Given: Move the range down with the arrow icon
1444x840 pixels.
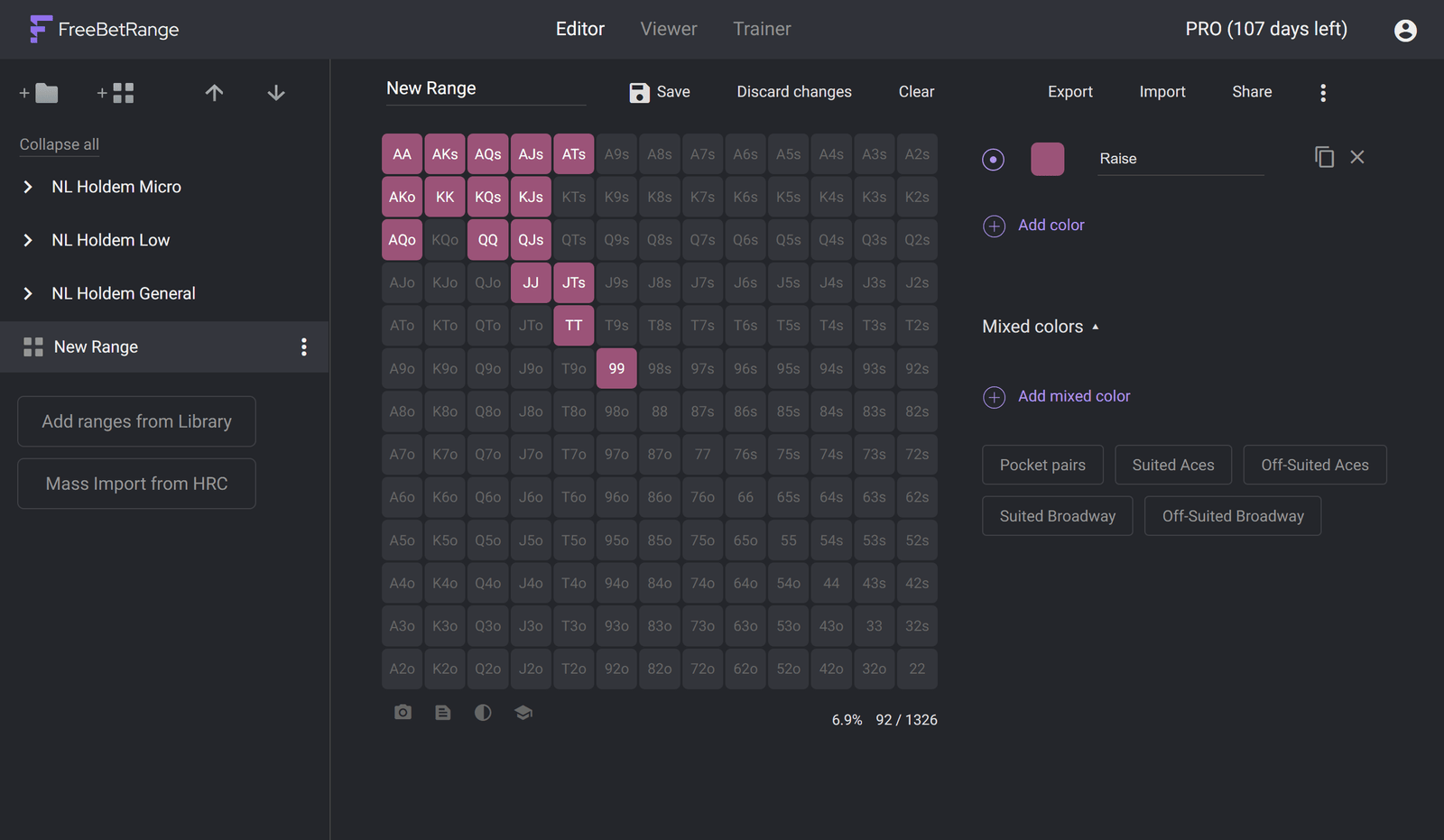Looking at the screenshot, I should (276, 93).
